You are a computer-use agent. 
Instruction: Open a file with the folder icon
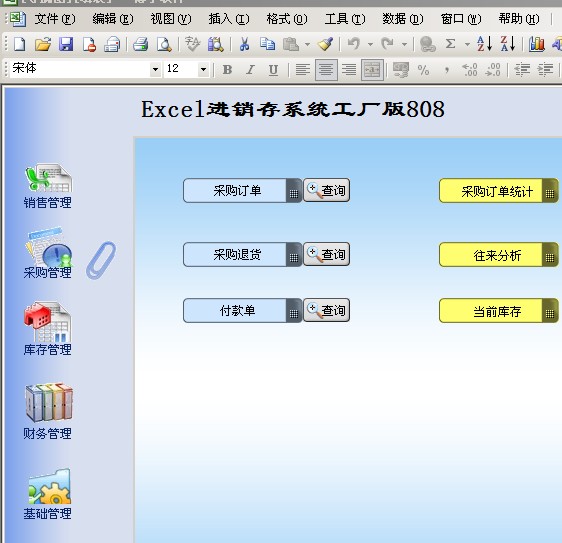(43, 44)
